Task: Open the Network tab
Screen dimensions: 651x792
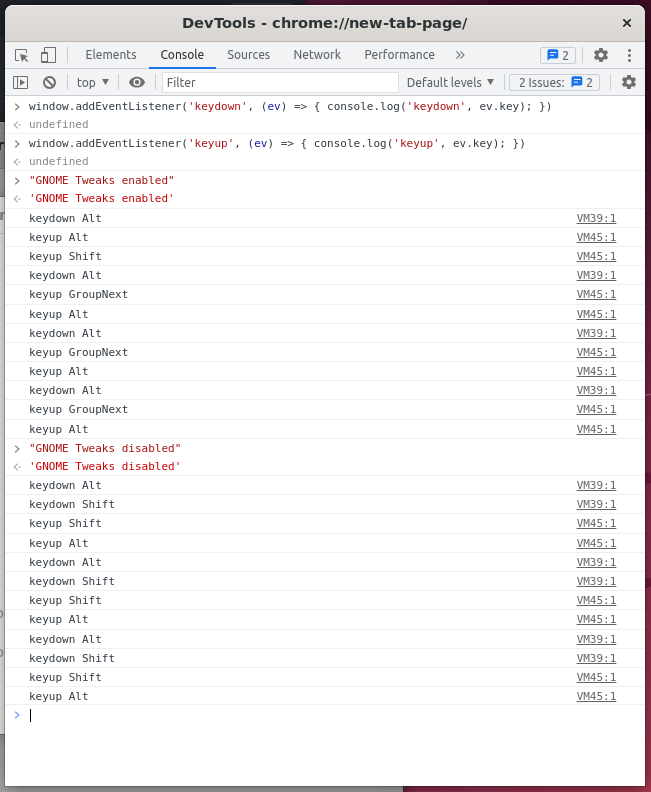Action: point(317,55)
